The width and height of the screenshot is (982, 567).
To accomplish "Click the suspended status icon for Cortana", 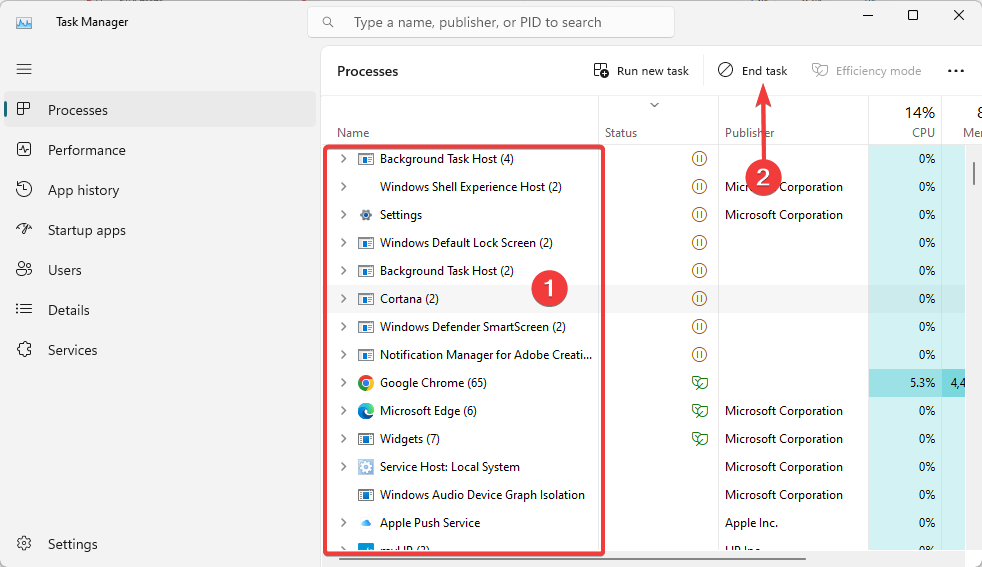I will tap(699, 299).
